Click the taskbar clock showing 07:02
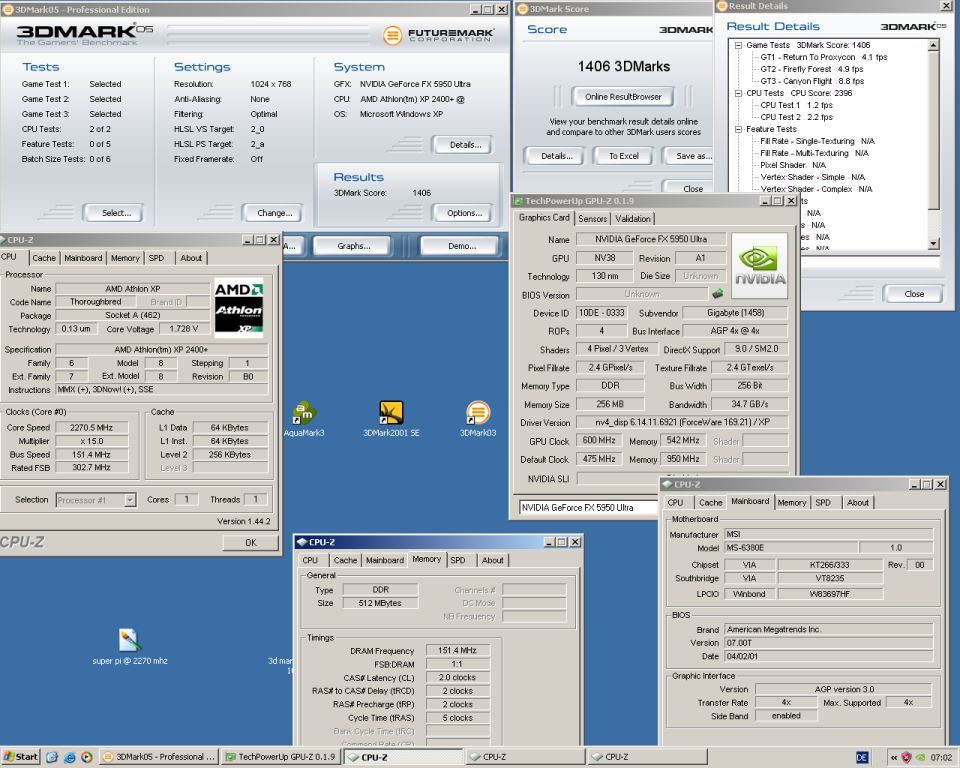The width and height of the screenshot is (960, 768). click(941, 758)
